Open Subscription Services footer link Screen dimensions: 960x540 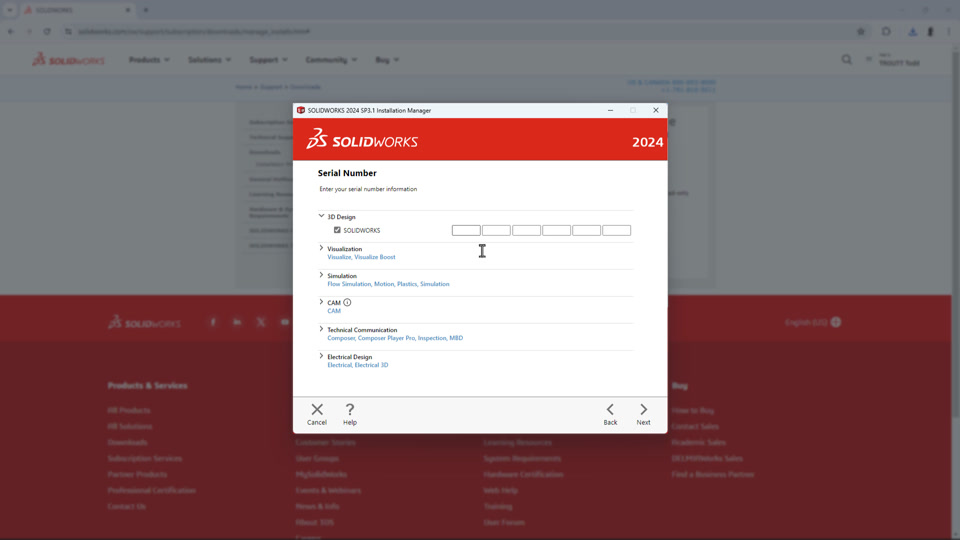coord(144,459)
